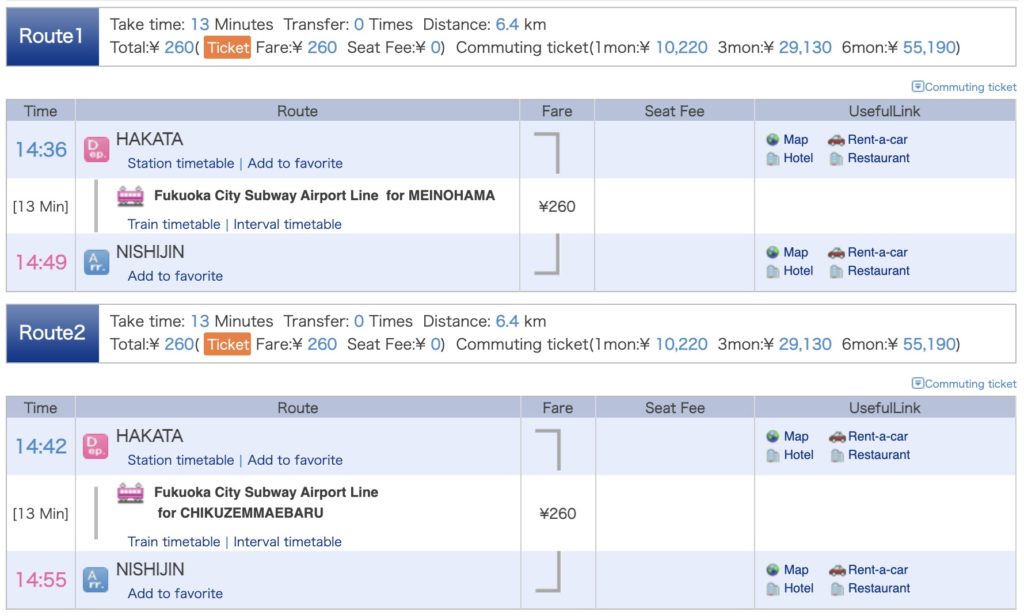Image resolution: width=1024 pixels, height=616 pixels.
Task: Expand Commuting ticket under Route1
Action: (964, 87)
